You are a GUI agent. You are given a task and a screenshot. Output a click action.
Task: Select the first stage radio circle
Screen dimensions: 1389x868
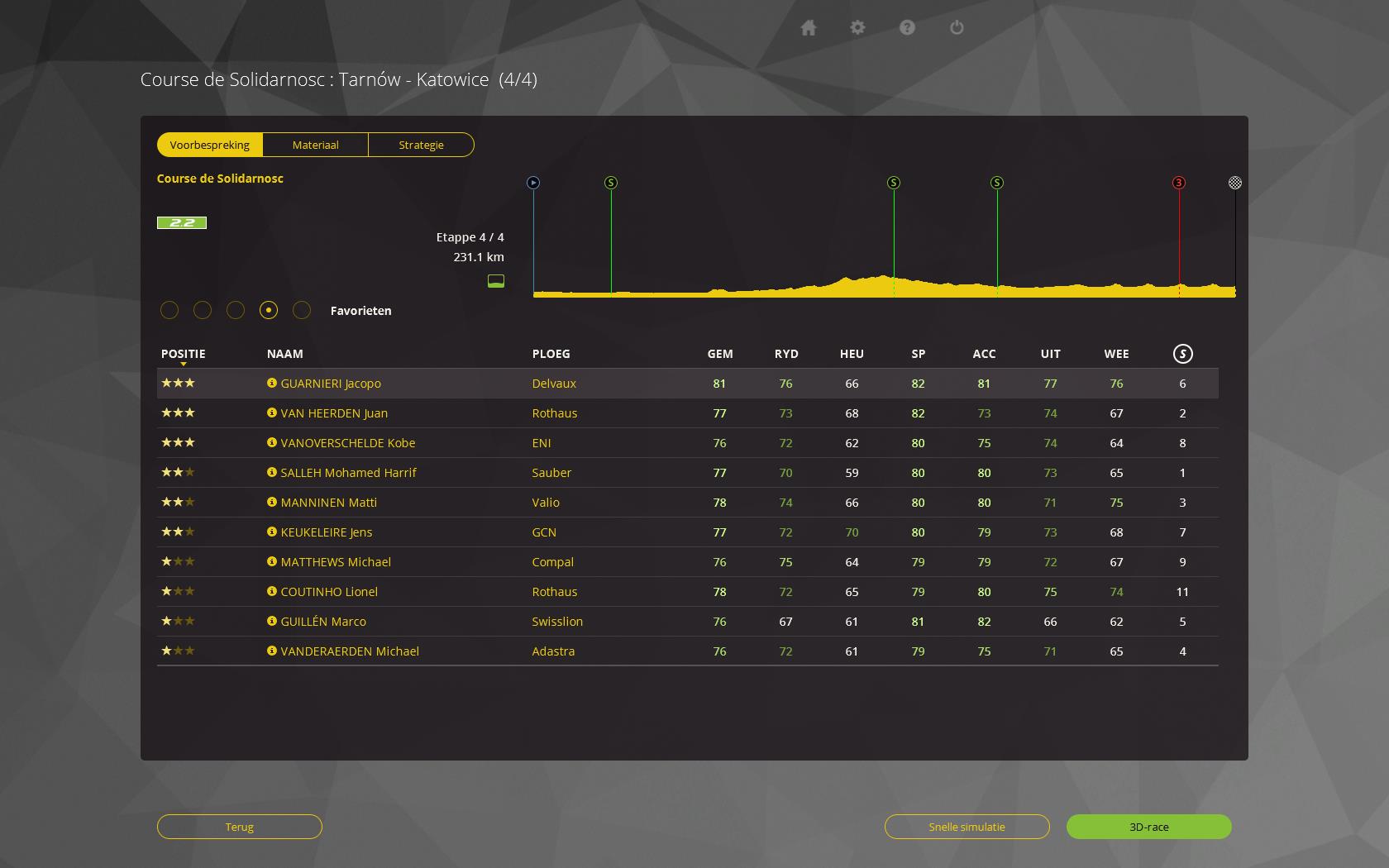pyautogui.click(x=169, y=310)
